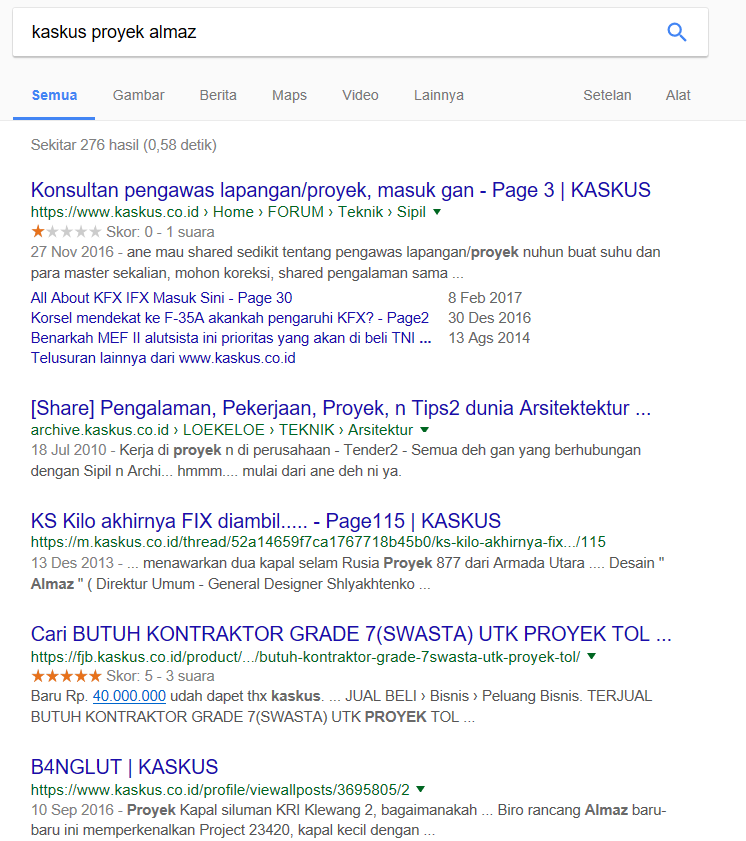Click the date '13 Ags 2014'
Screen dimensions: 746x841
click(489, 338)
